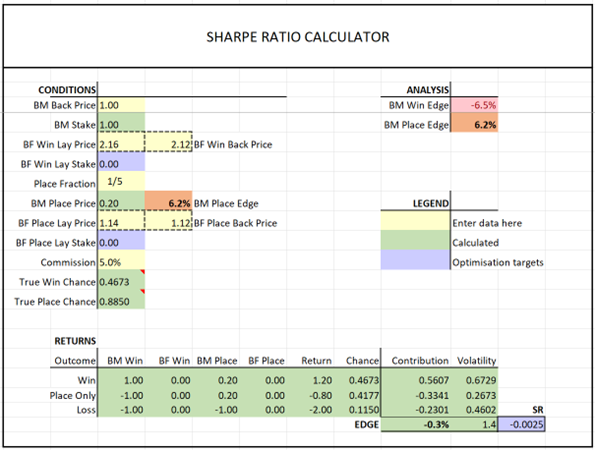
Task: Select the BM Win Edge -6.5% cell
Action: 474,105
